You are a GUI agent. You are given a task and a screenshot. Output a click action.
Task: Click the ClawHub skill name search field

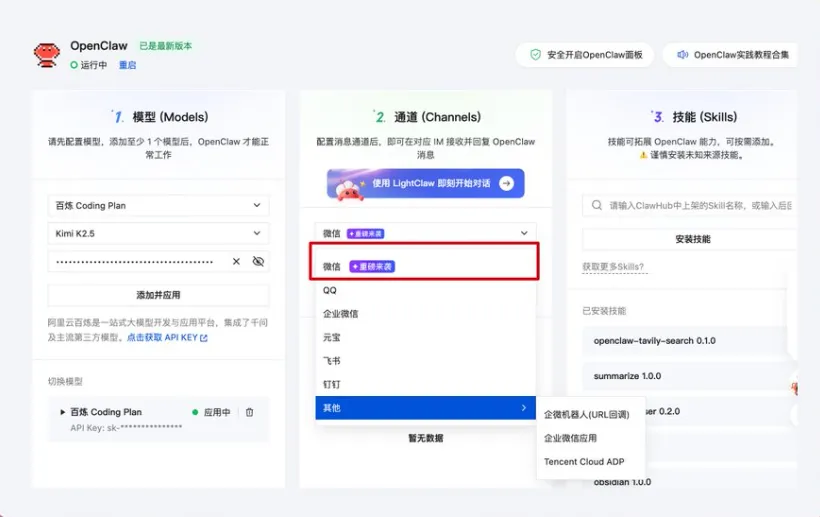tap(690, 205)
